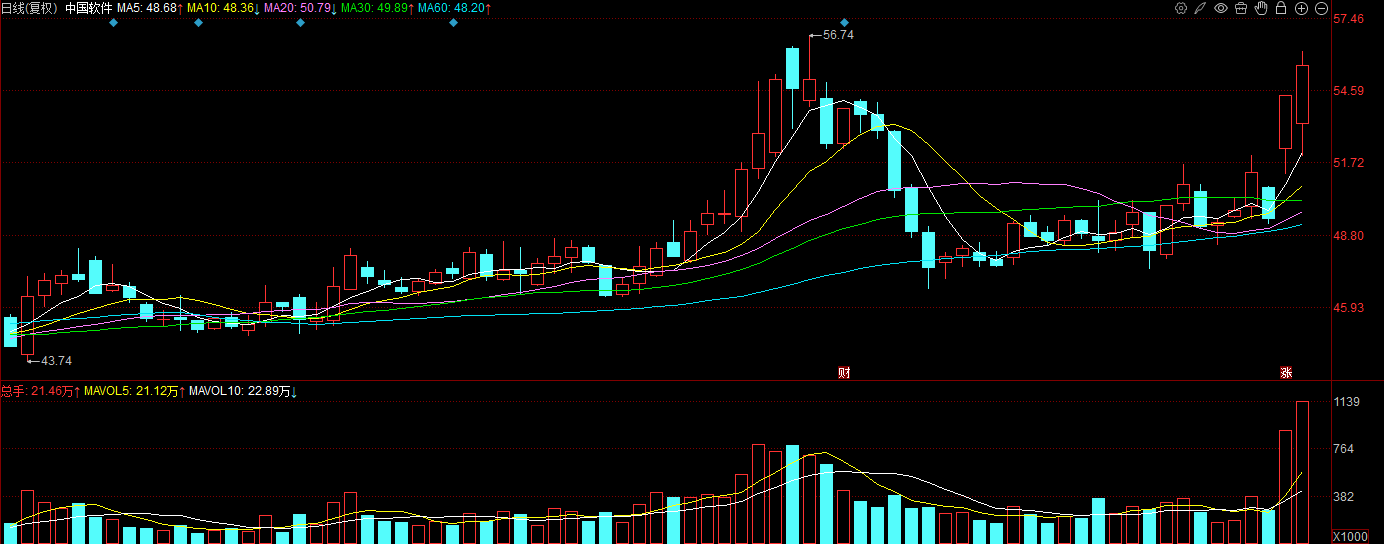The width and height of the screenshot is (1384, 544).
Task: Click the 48.80 price axis value
Action: coord(1349,236)
